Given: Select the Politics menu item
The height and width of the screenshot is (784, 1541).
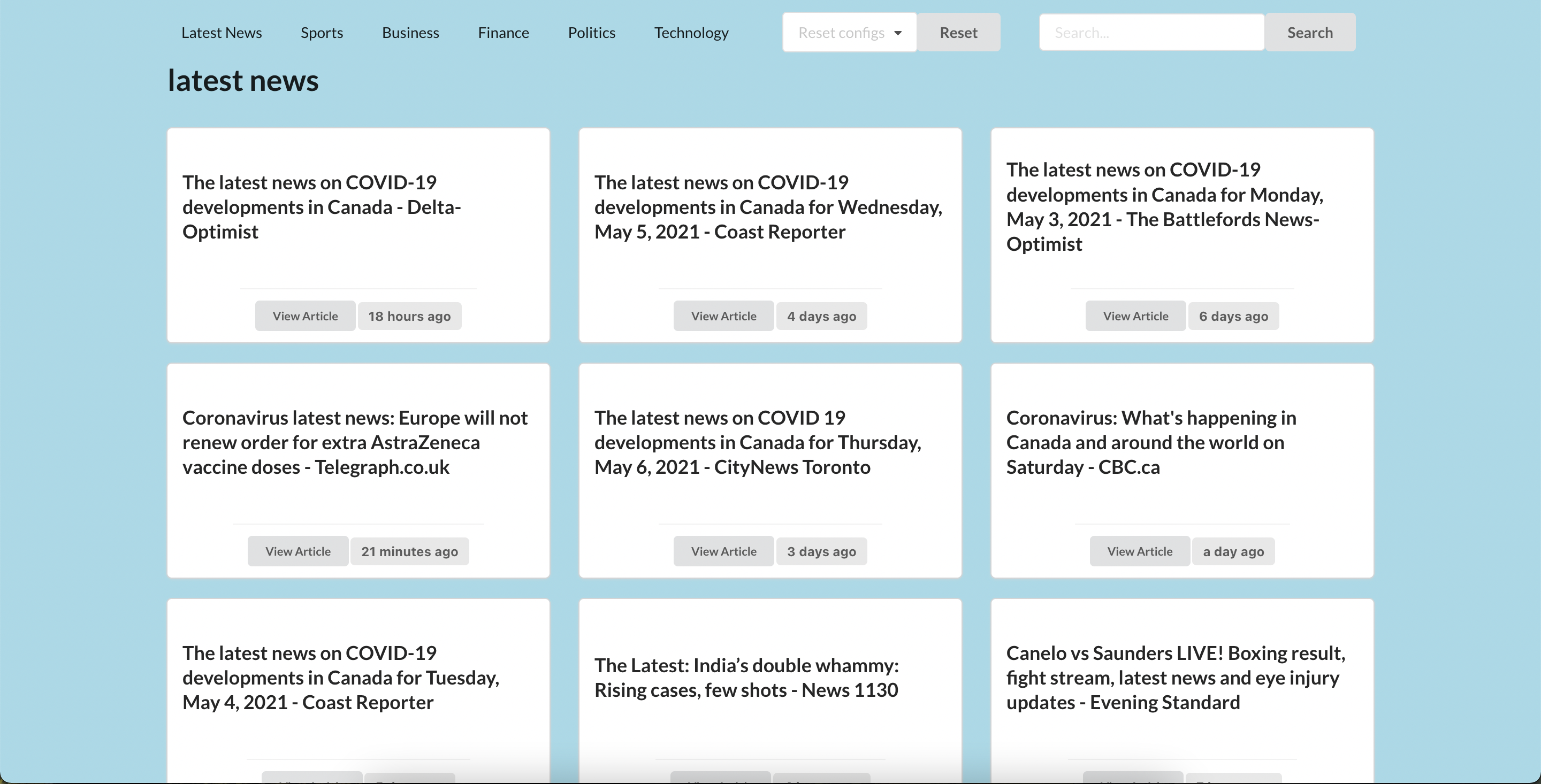Looking at the screenshot, I should click(591, 32).
